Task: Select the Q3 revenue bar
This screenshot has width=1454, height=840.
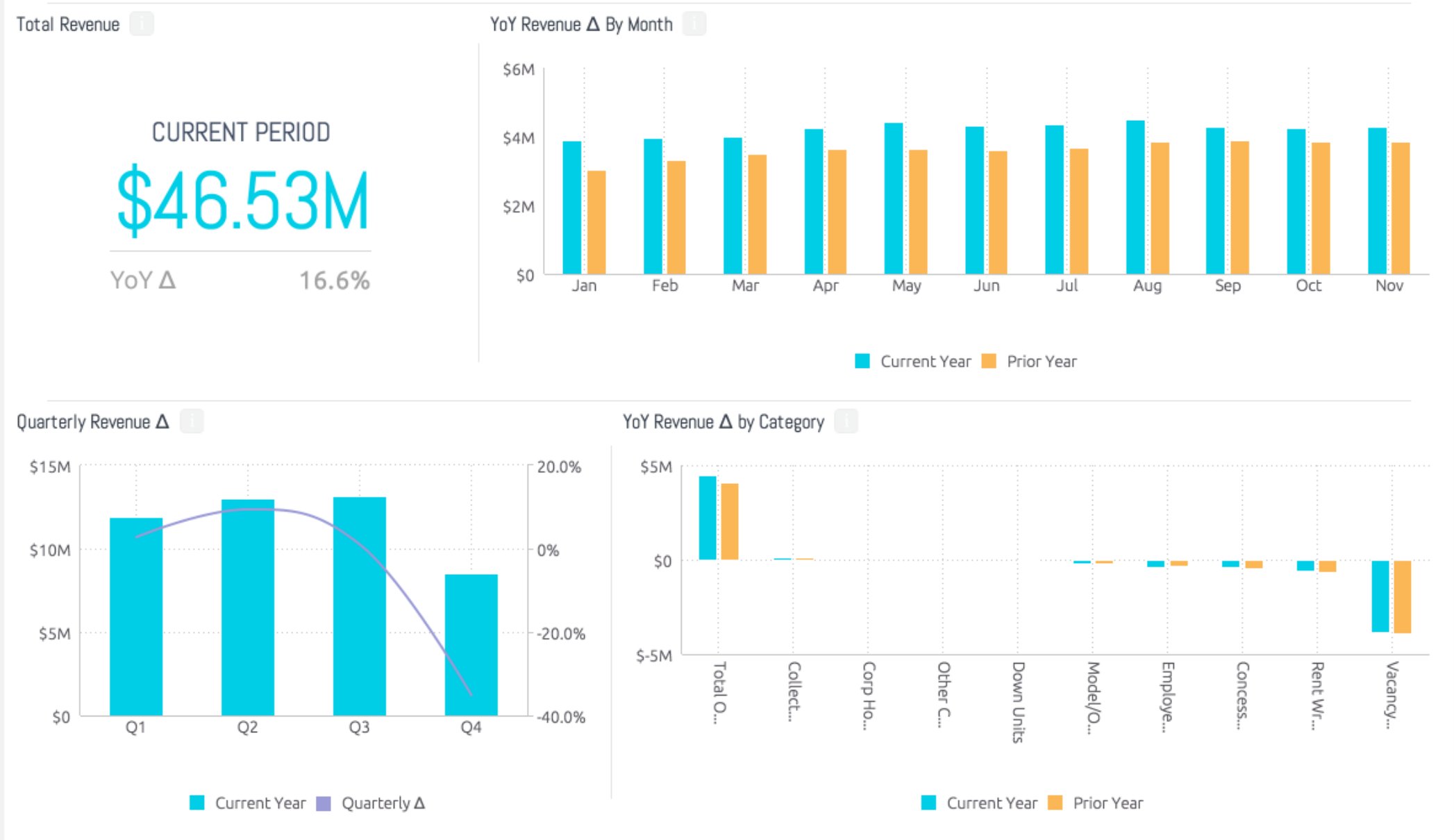Action: (360, 606)
